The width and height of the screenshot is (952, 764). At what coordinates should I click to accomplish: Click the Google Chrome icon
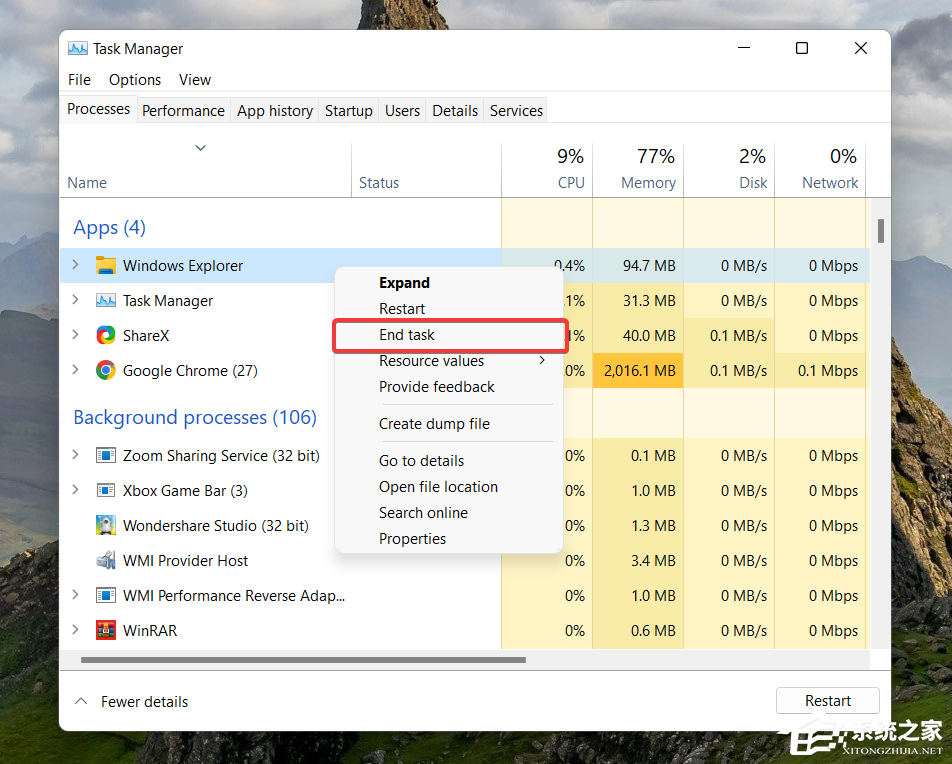pyautogui.click(x=106, y=370)
